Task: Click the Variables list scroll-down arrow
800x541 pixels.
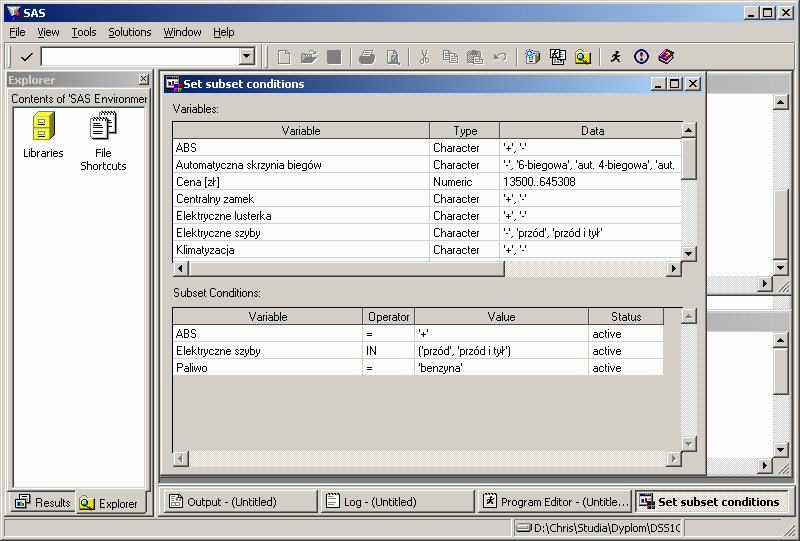Action: tap(689, 253)
